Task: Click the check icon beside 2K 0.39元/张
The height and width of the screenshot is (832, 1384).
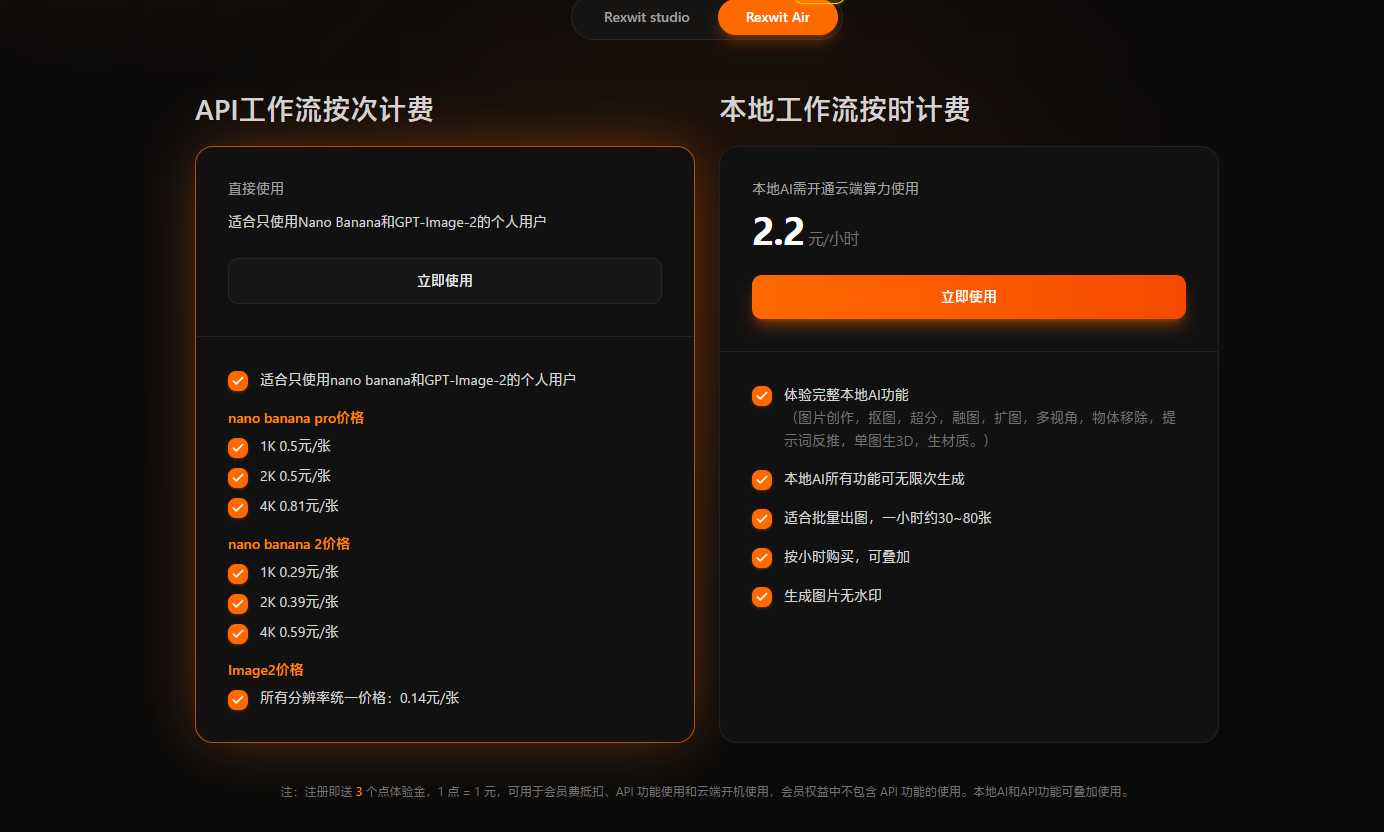Action: click(x=238, y=603)
